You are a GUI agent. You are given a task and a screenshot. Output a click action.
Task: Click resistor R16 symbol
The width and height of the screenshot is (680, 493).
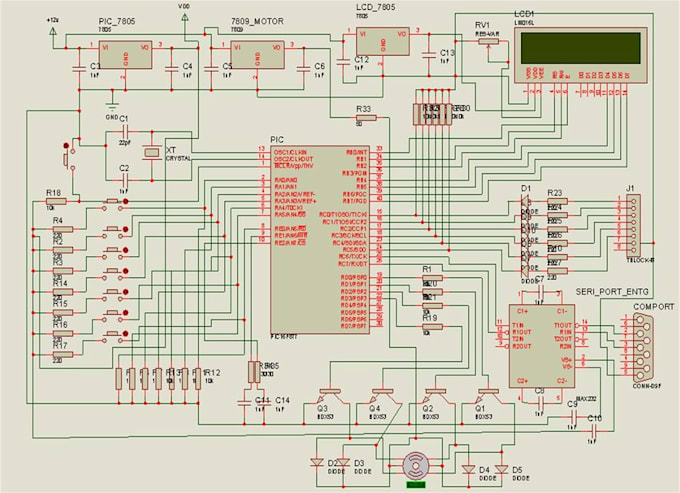coord(62,333)
